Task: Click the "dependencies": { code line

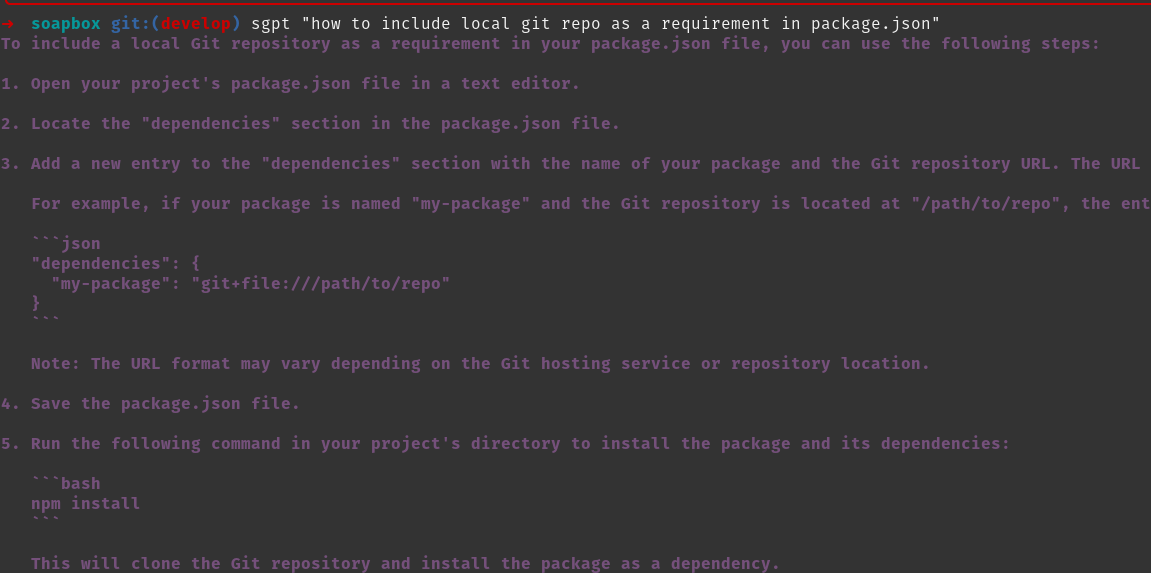Action: click(116, 264)
